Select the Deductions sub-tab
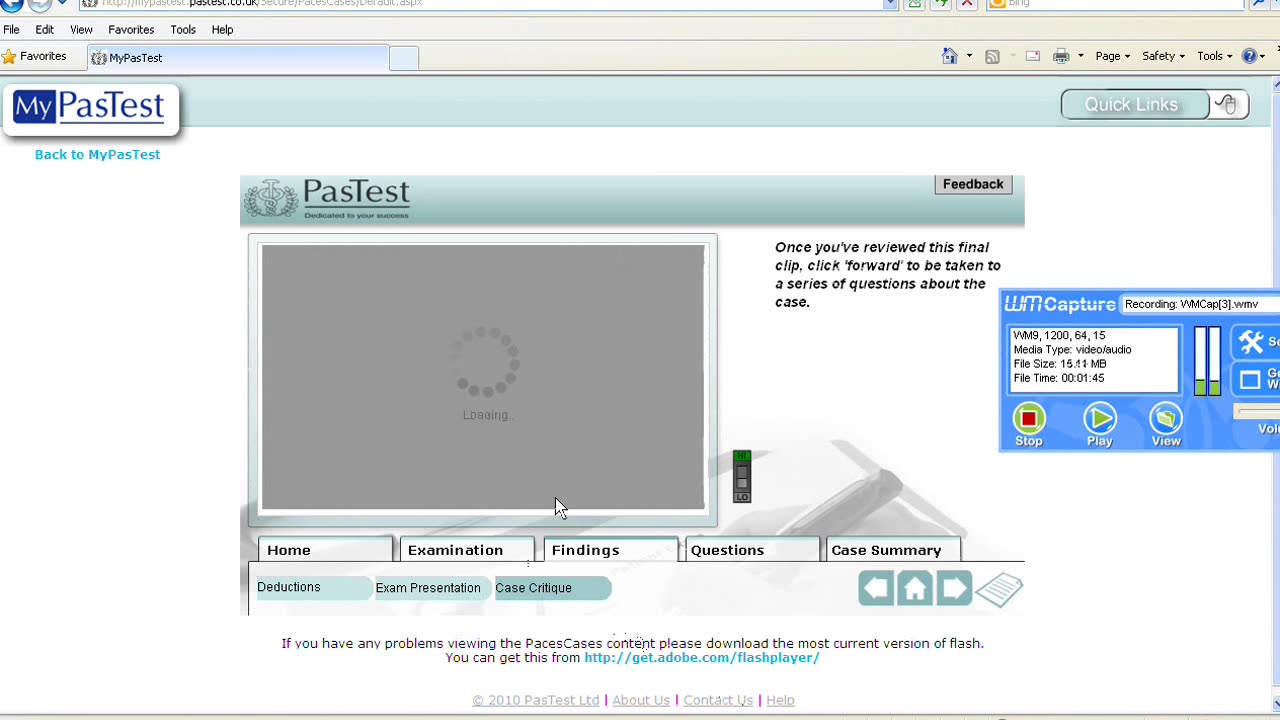 click(312, 587)
